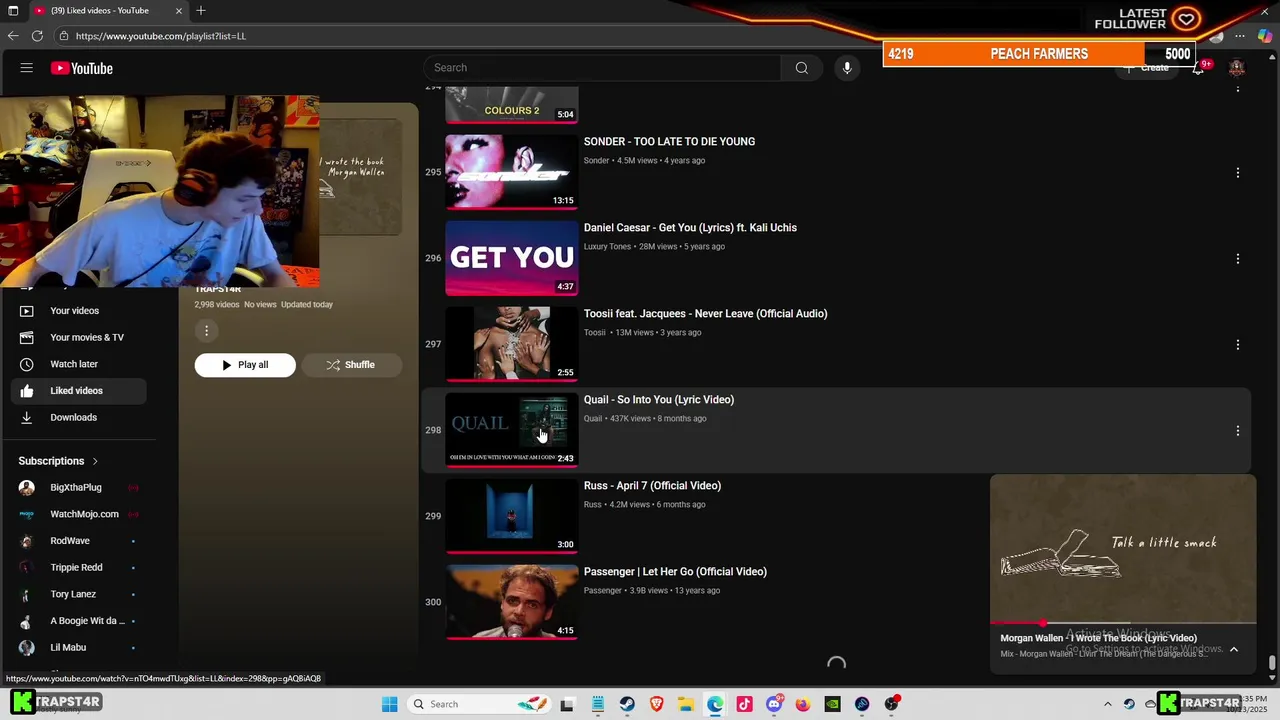This screenshot has height=720, width=1280.
Task: Open the Windows Start menu
Action: (389, 704)
